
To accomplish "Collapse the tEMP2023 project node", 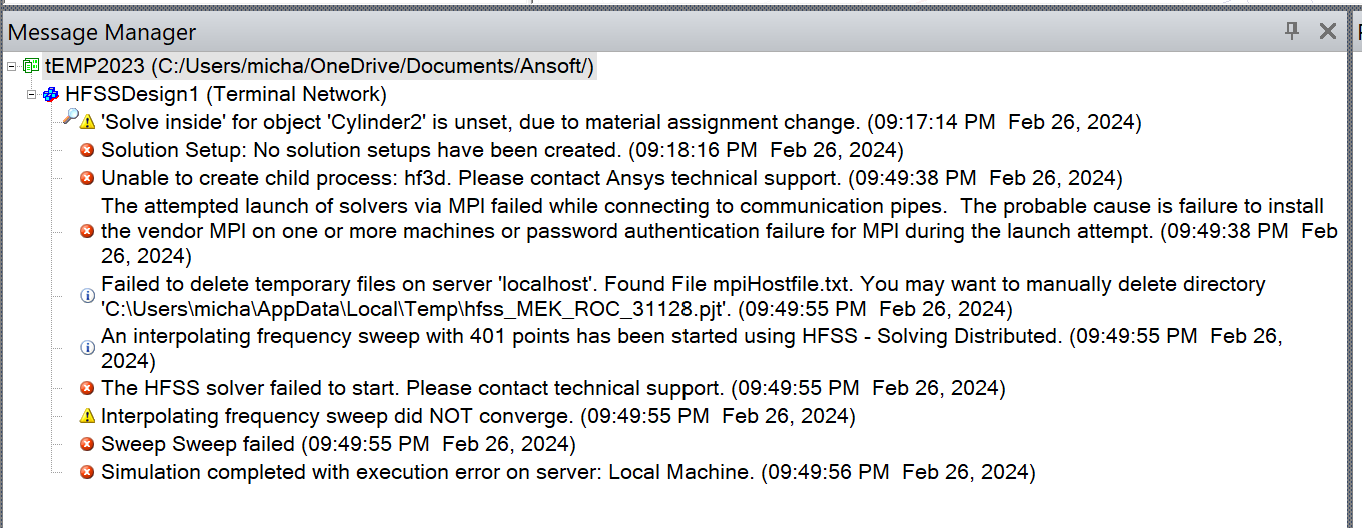I will 11,67.
